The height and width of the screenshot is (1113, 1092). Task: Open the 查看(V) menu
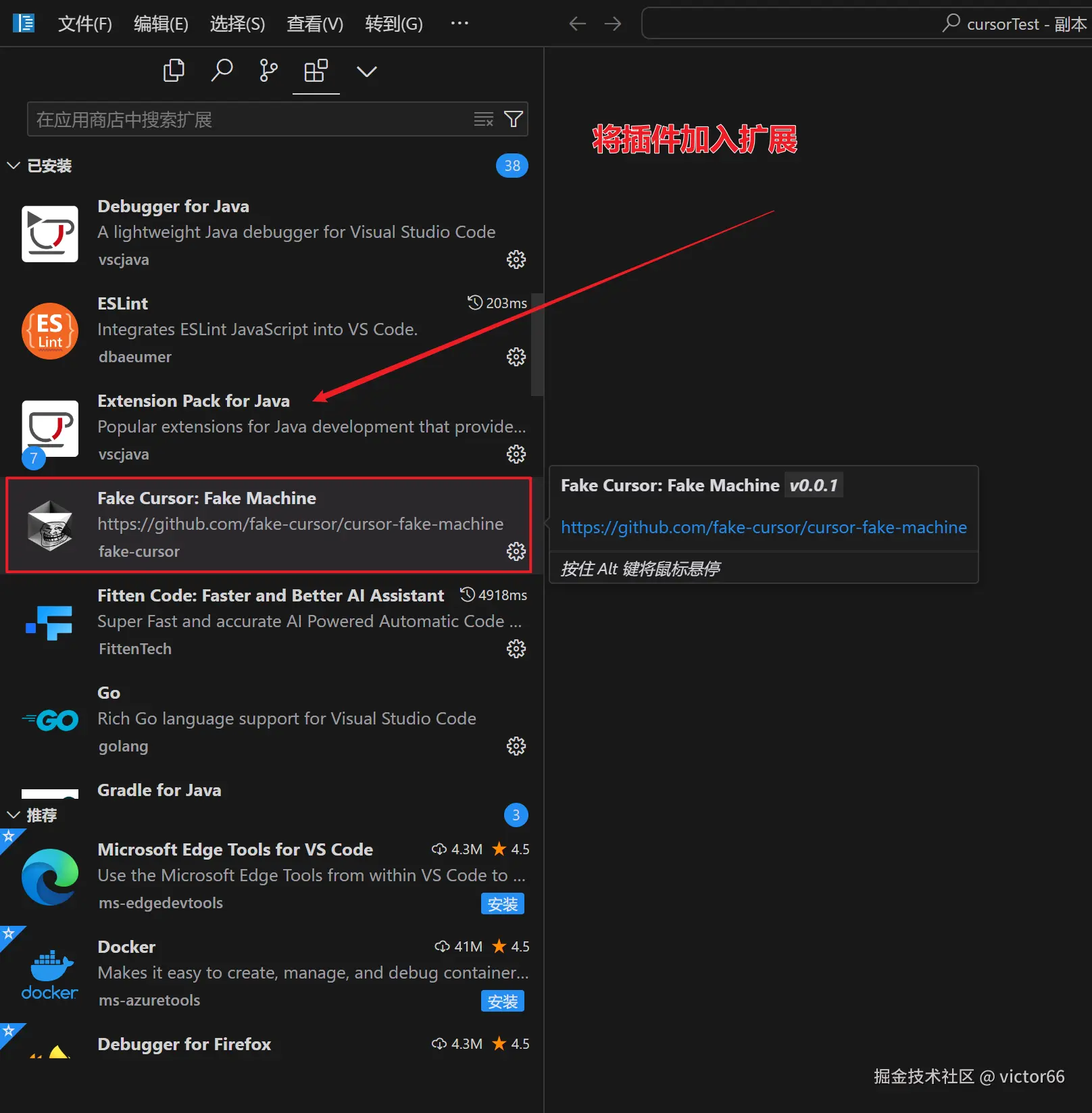(x=315, y=24)
